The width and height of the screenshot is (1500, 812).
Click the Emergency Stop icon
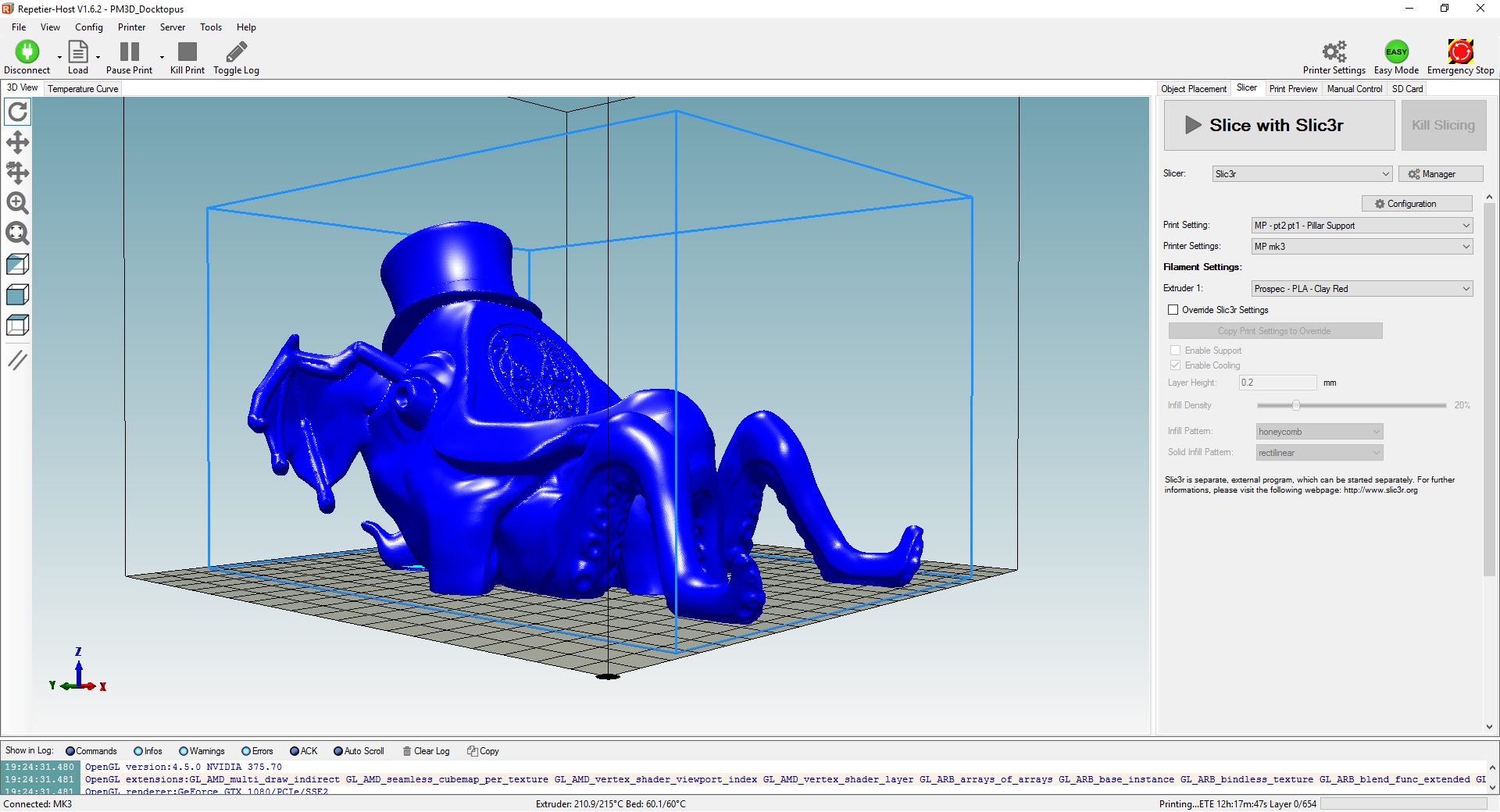point(1460,52)
